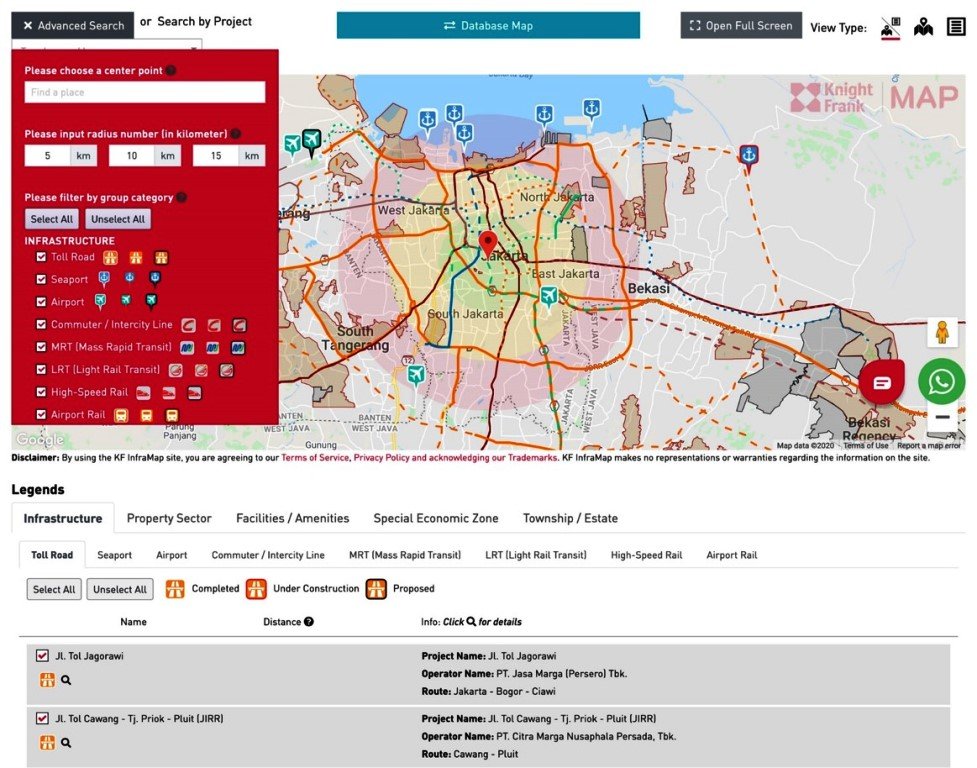The image size is (977, 768).
Task: Click the Database Map button
Action: pyautogui.click(x=488, y=26)
